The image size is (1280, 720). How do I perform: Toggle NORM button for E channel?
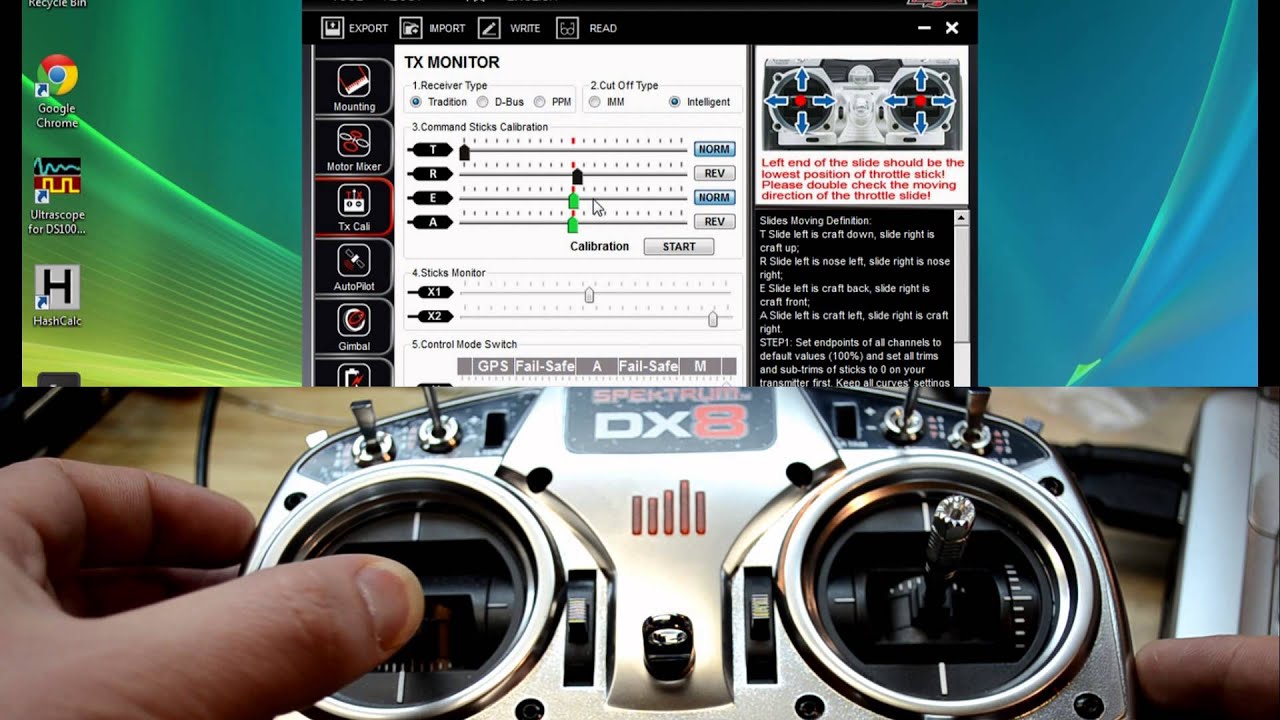(x=714, y=197)
